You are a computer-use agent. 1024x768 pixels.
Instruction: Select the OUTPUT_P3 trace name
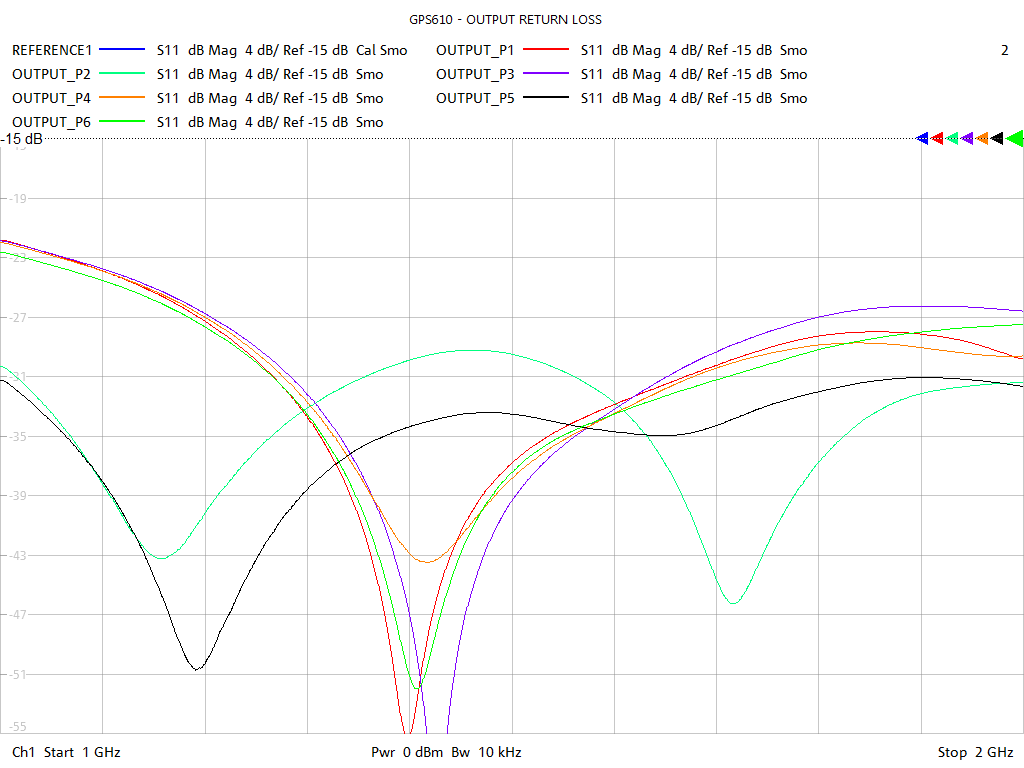tap(475, 74)
